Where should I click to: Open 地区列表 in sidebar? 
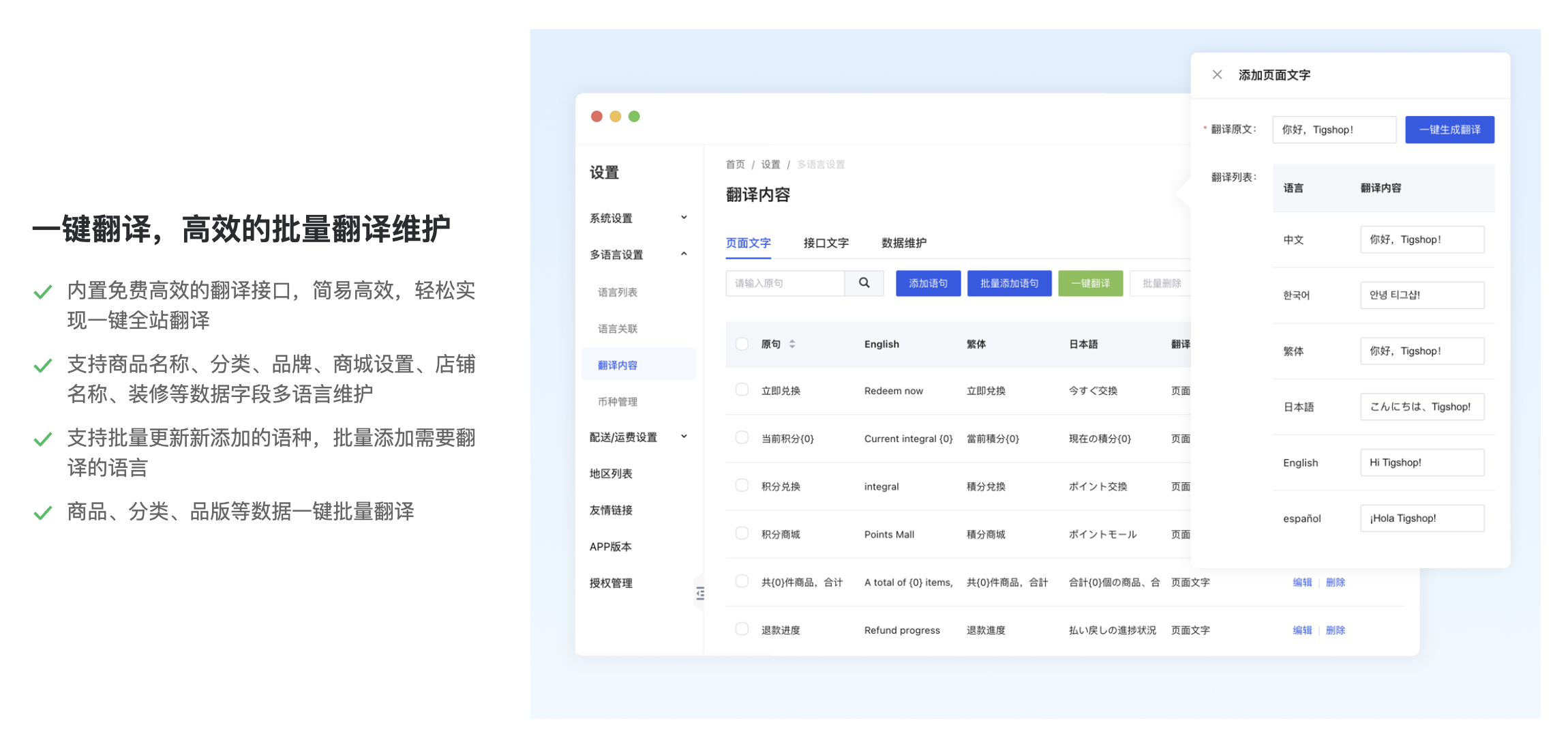click(611, 473)
